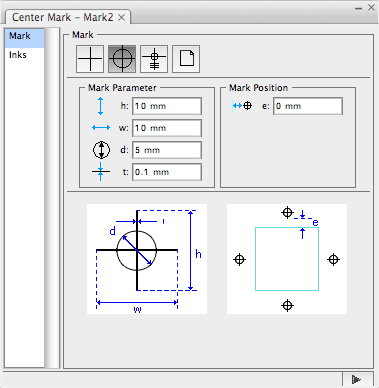Close the Center Mark – Mark2 tab

(x=122, y=17)
